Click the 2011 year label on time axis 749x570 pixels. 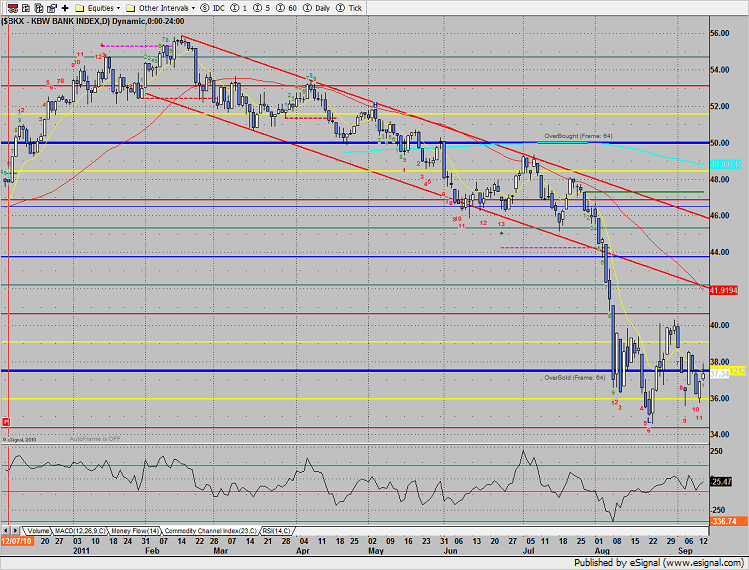(82, 551)
